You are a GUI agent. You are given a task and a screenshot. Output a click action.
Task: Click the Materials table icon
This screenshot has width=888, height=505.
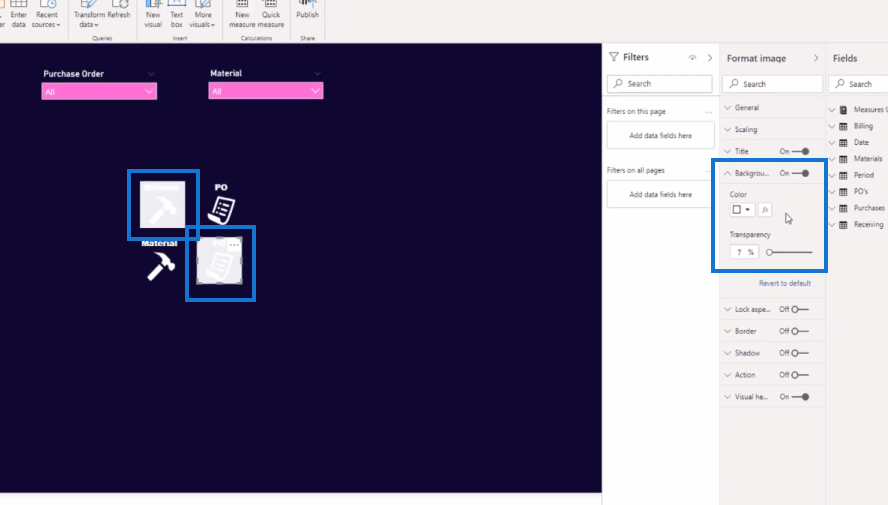(x=843, y=159)
